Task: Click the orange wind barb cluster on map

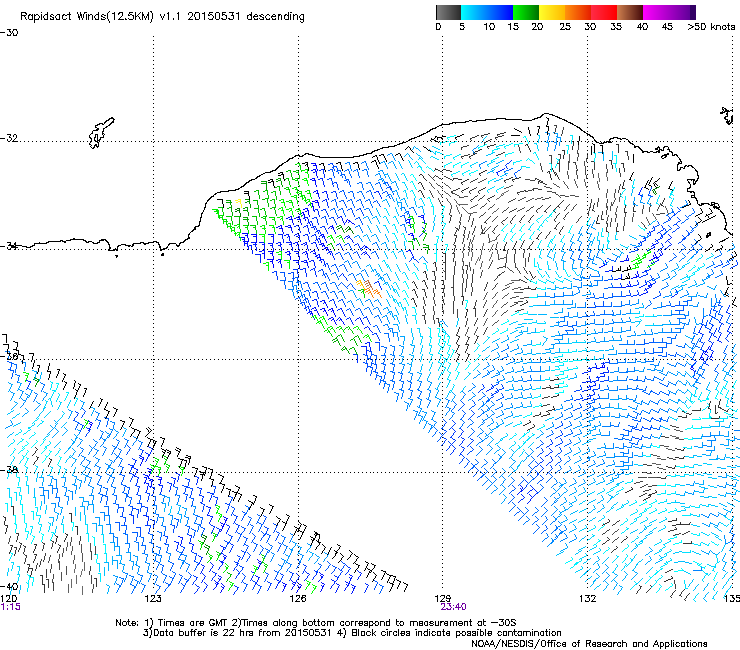Action: (368, 288)
